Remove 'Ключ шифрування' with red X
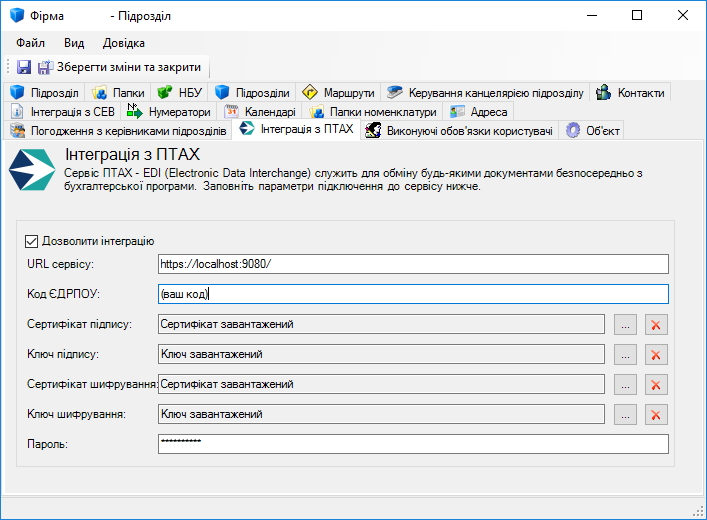707x520 pixels. coord(656,415)
